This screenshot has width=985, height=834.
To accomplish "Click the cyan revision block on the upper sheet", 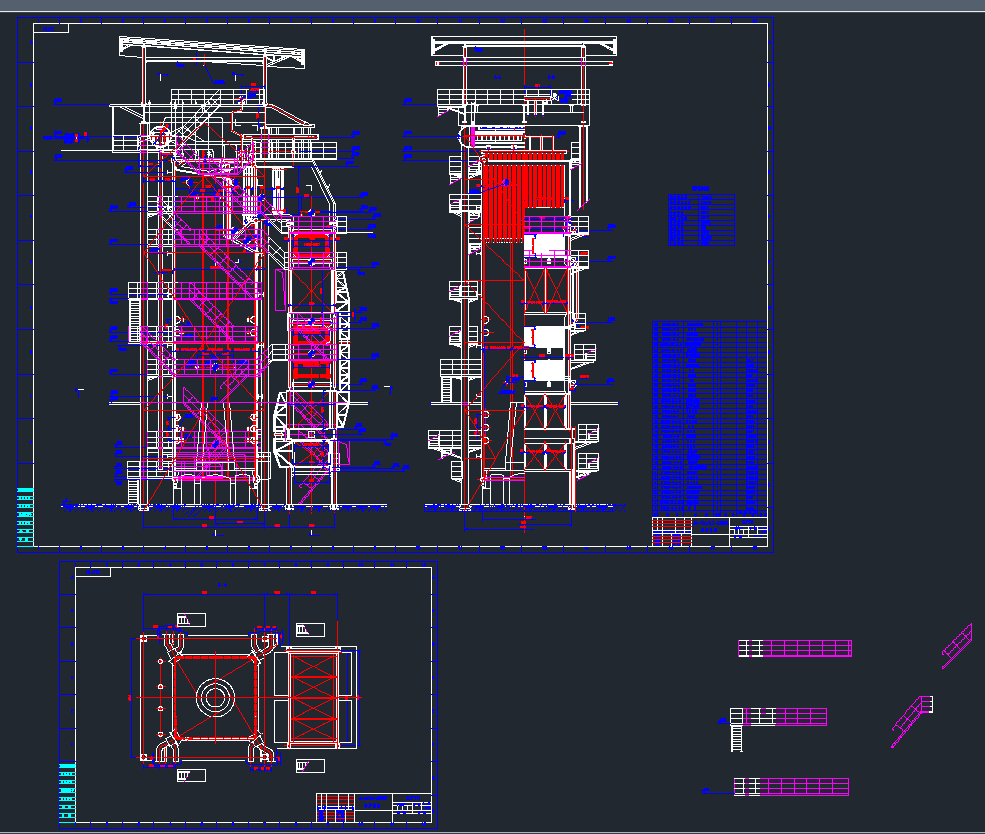I will pos(25,516).
